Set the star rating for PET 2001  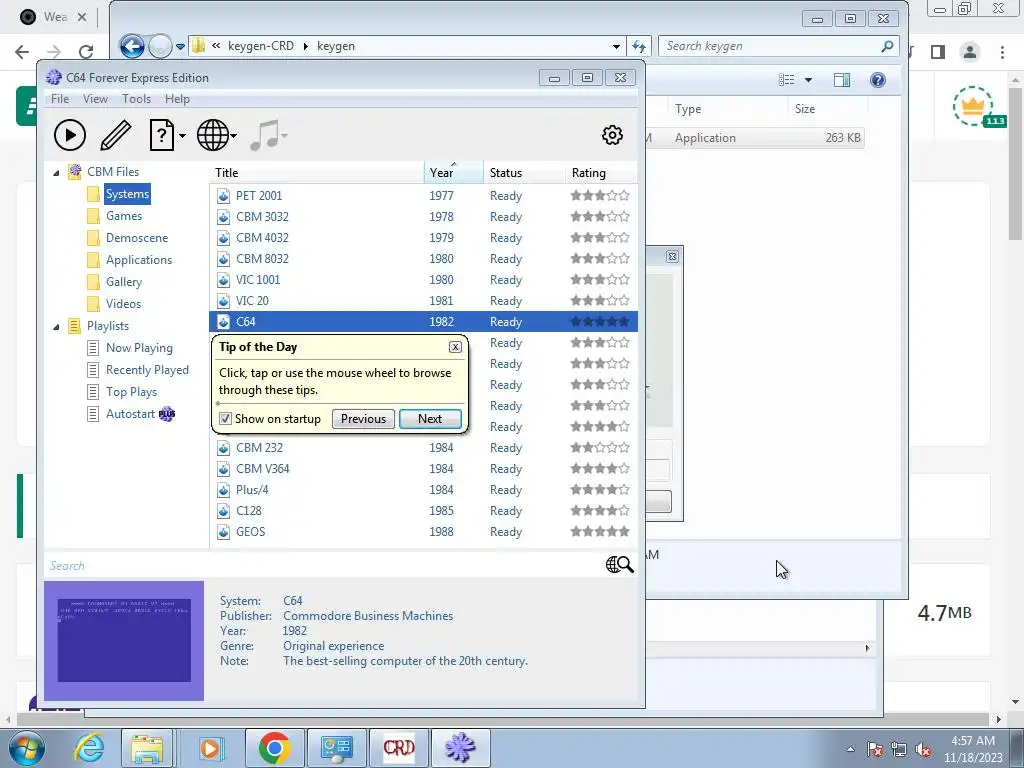coord(600,195)
